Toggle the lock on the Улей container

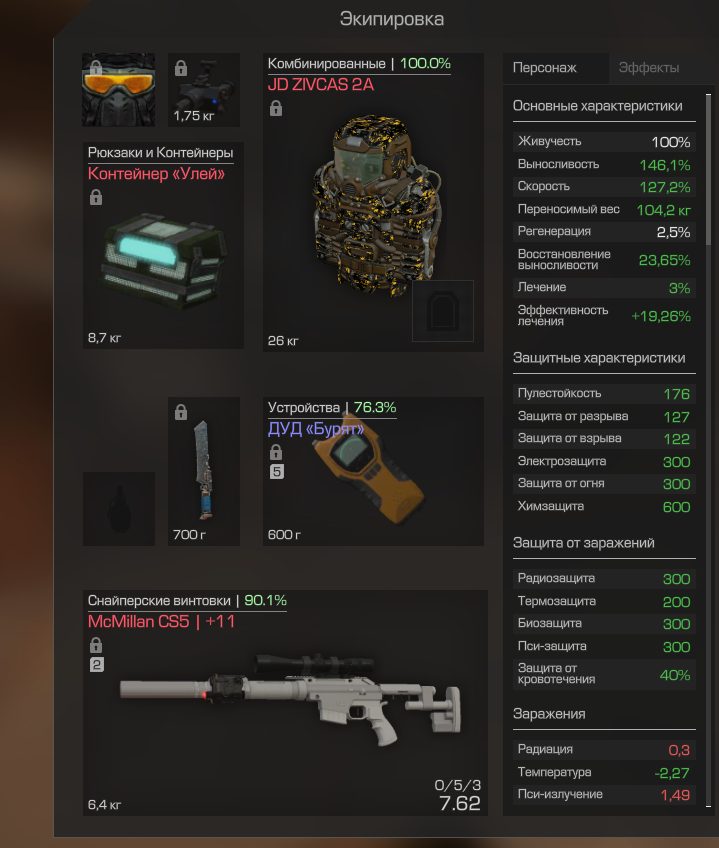coord(96,197)
